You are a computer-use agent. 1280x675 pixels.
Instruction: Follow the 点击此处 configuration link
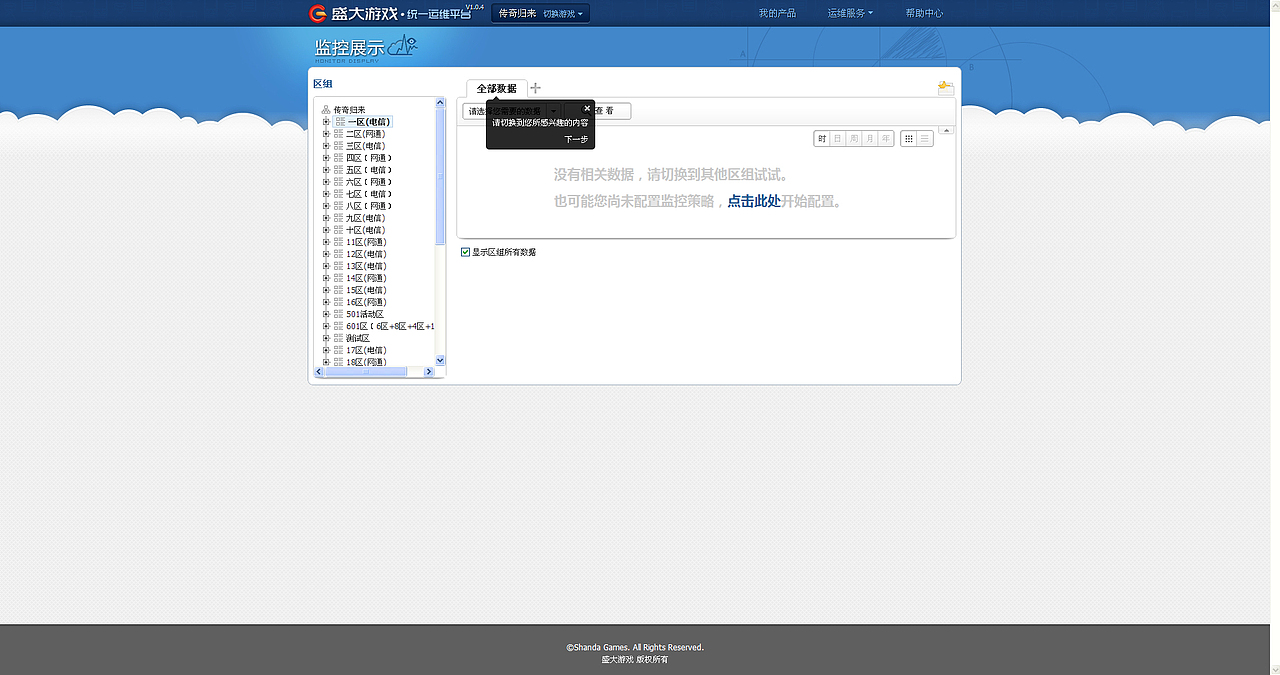[x=754, y=201]
